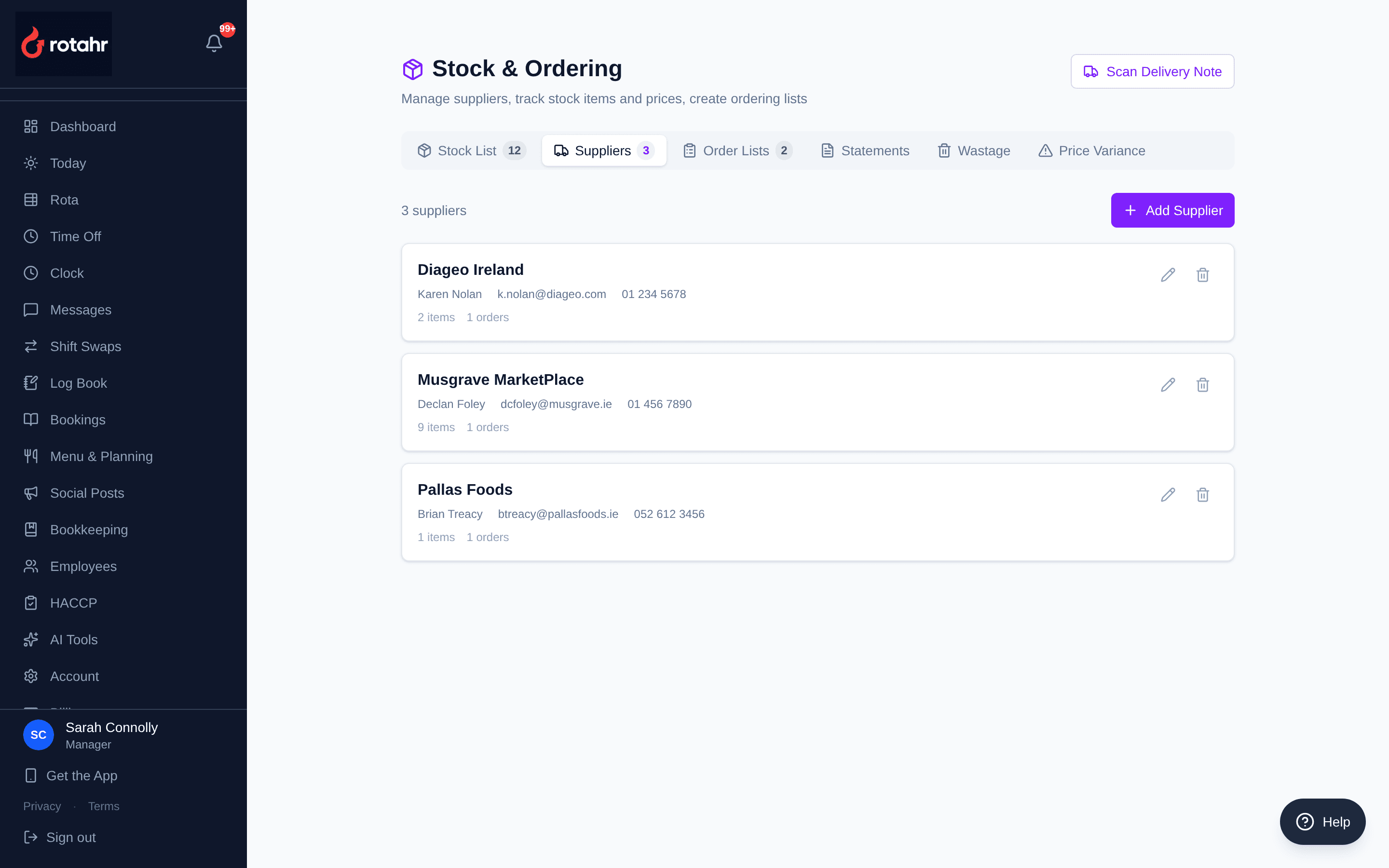This screenshot has height=868, width=1389.
Task: Click the email k.nolan@diageo.com
Action: 552,294
